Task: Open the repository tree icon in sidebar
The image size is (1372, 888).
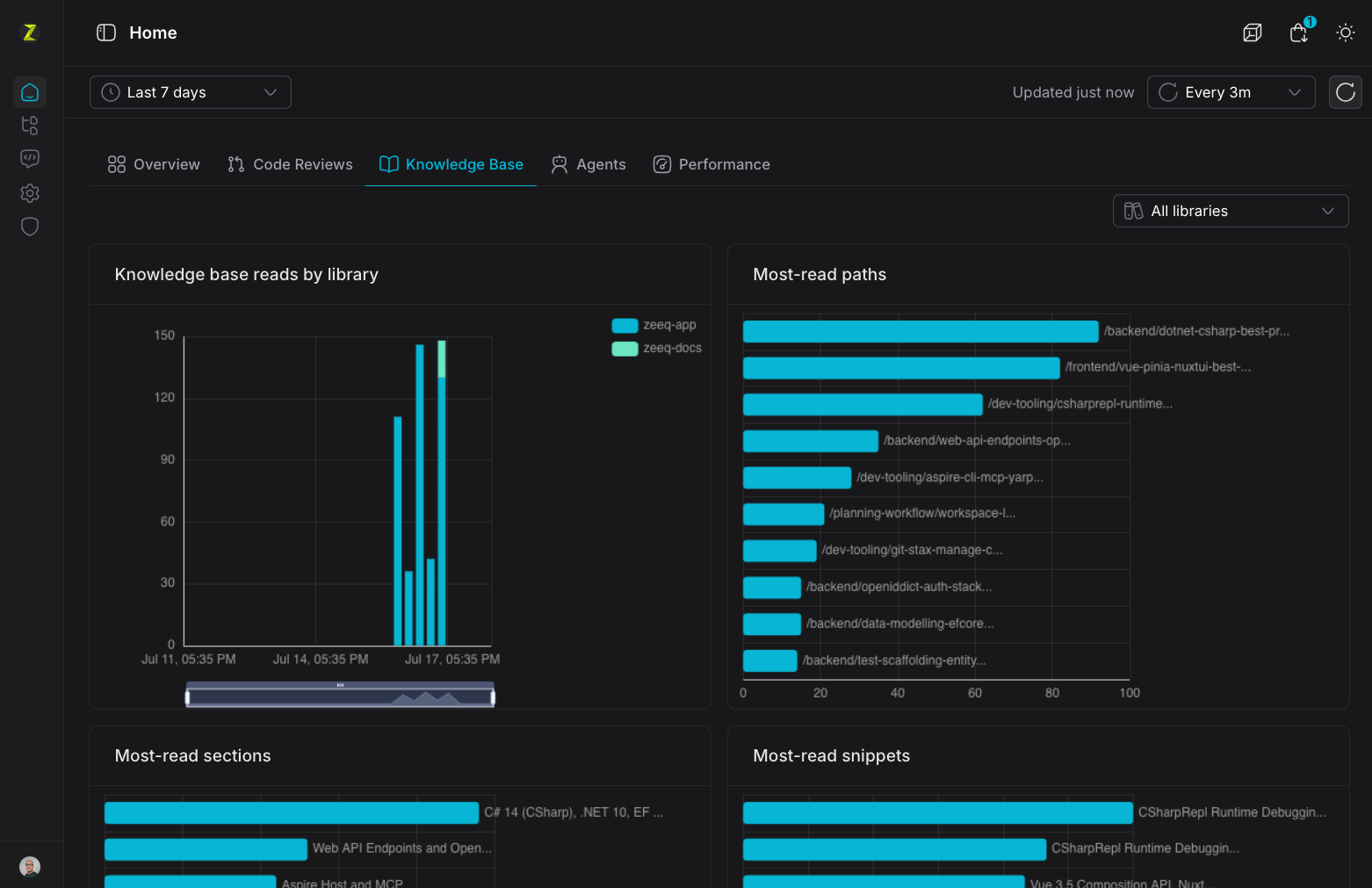Action: click(30, 126)
